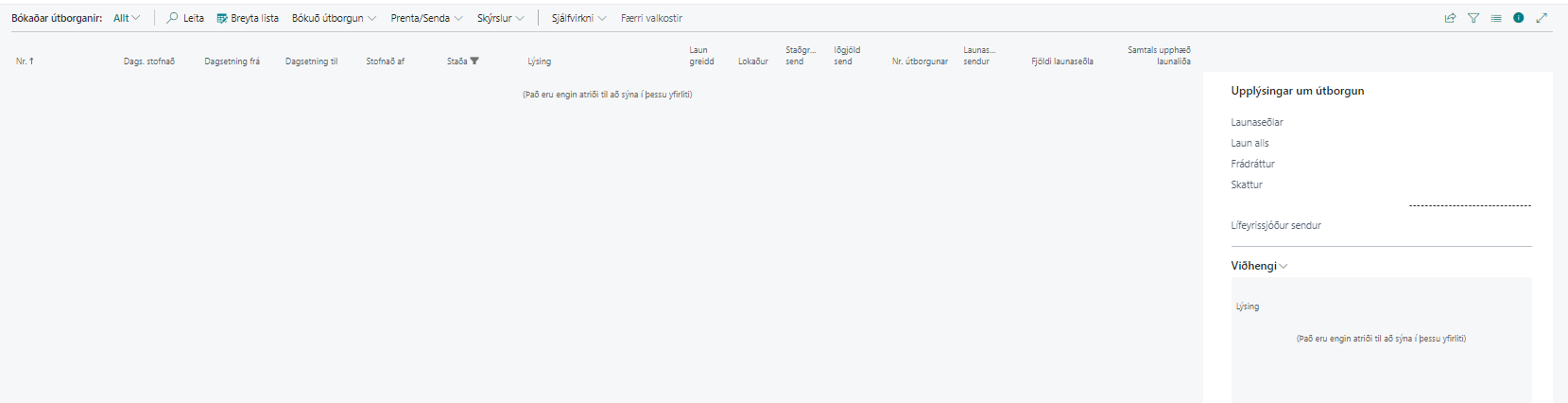Image resolution: width=1568 pixels, height=403 pixels.
Task: Click the Dagsetning frá column header
Action: pyautogui.click(x=232, y=61)
